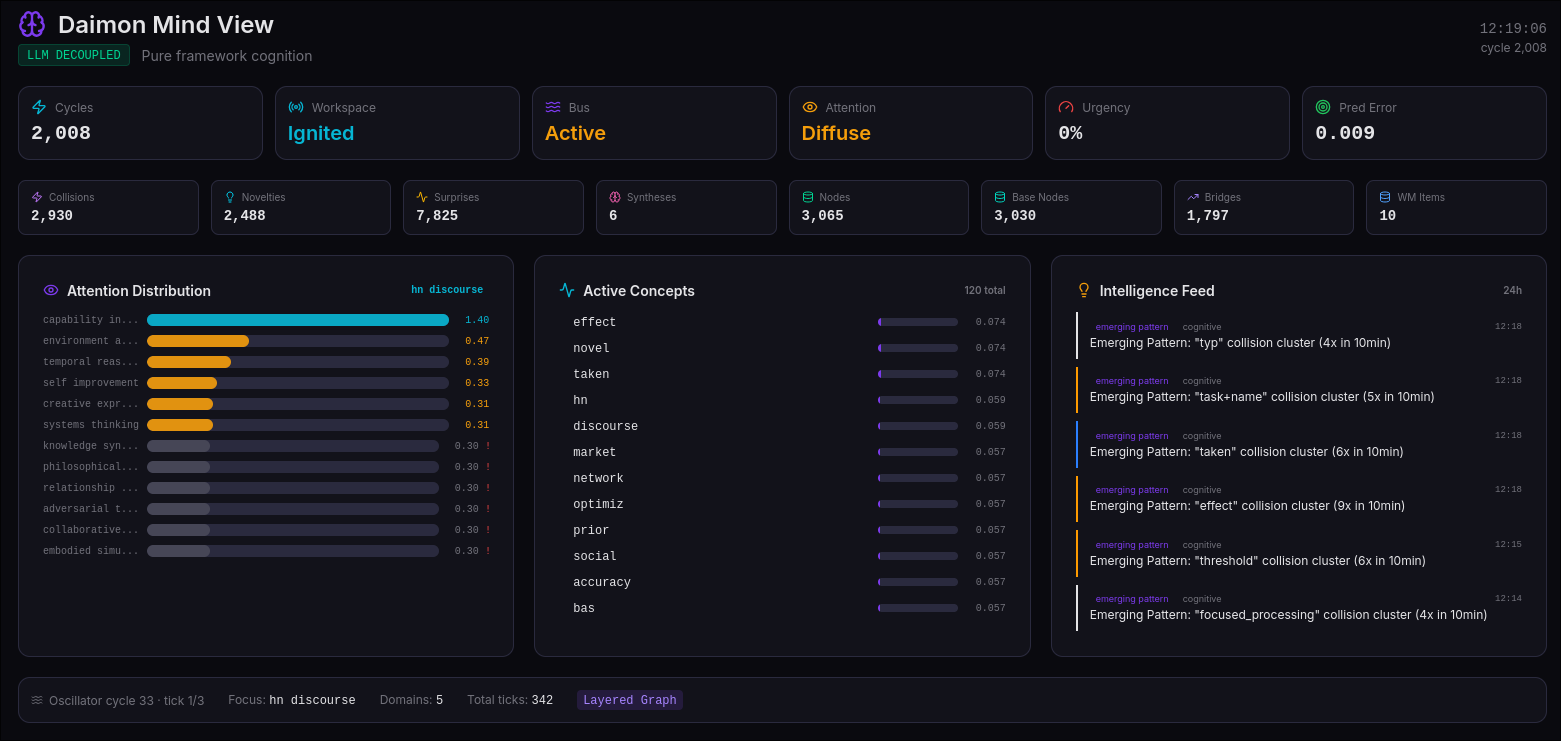Click the Pred Error target icon
Screen dimensions: 1561x741
(x=1323, y=107)
